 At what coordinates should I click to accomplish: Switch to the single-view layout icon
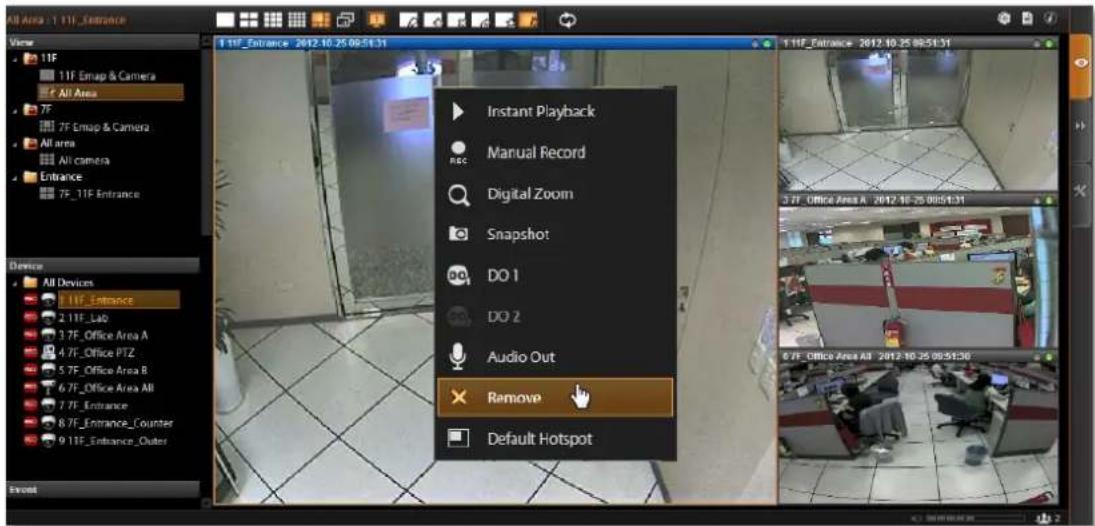tap(226, 20)
